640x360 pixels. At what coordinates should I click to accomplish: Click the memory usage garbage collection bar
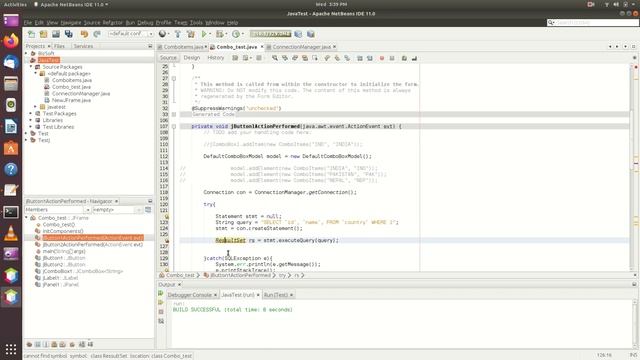point(271,34)
